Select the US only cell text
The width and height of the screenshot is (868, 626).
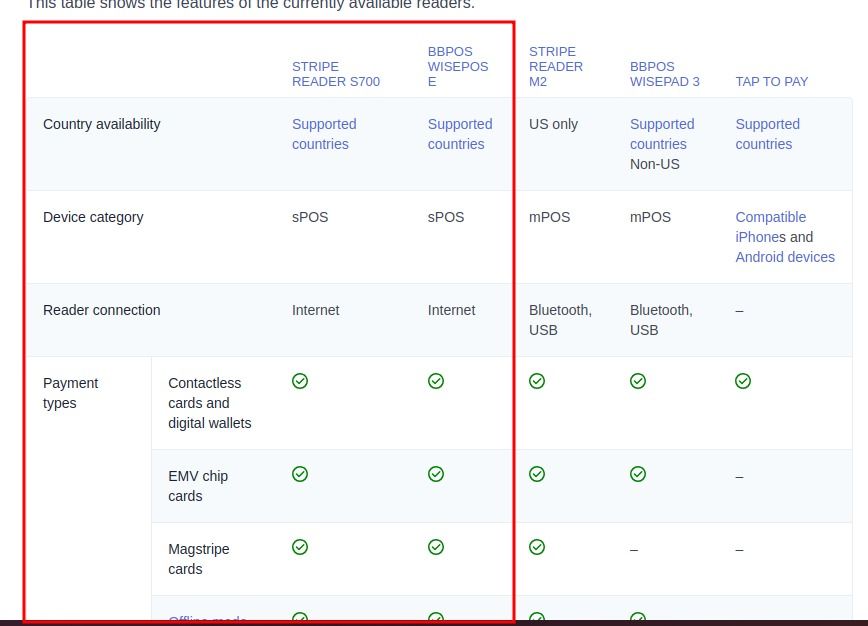553,124
